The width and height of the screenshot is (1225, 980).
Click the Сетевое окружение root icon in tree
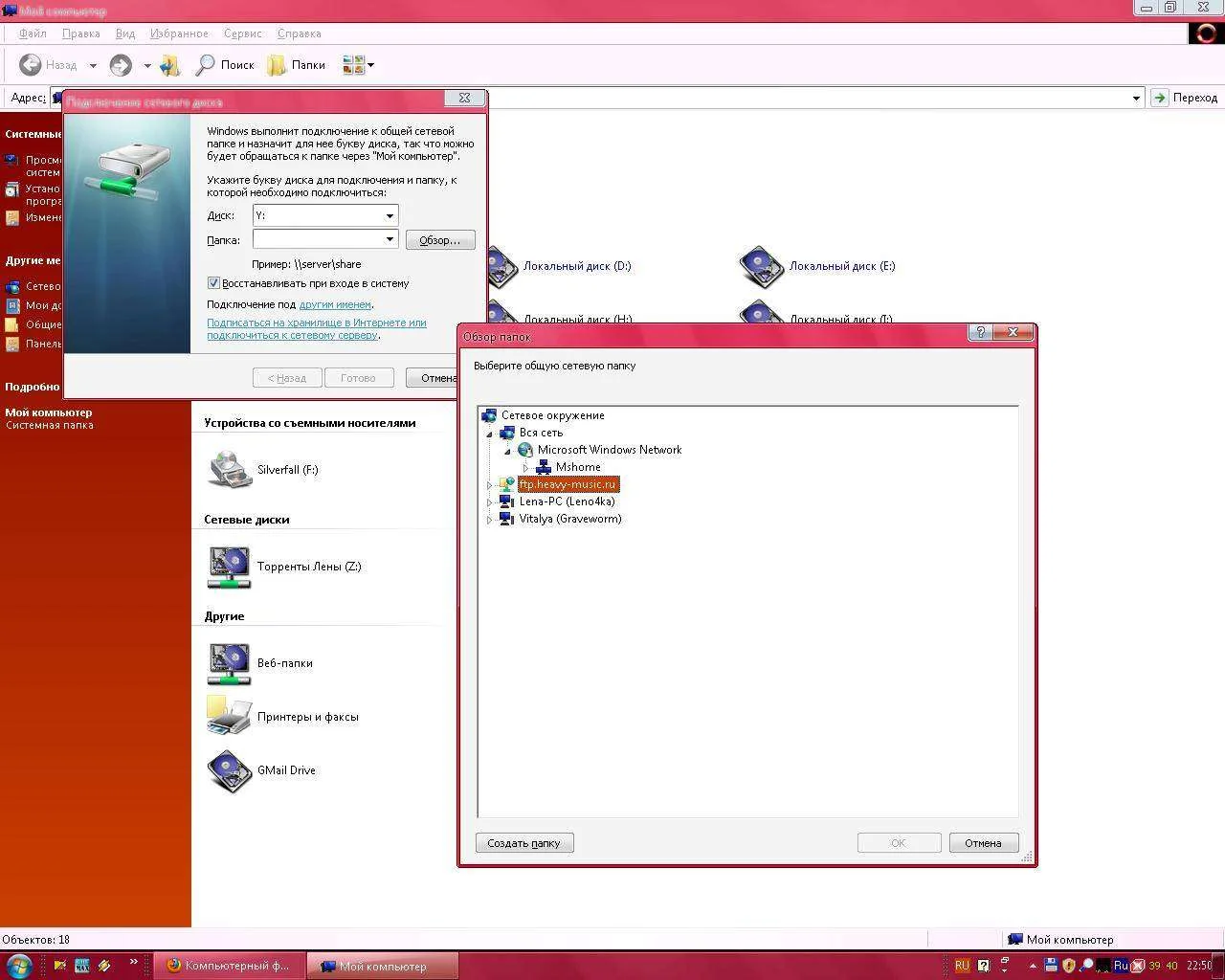coord(489,415)
